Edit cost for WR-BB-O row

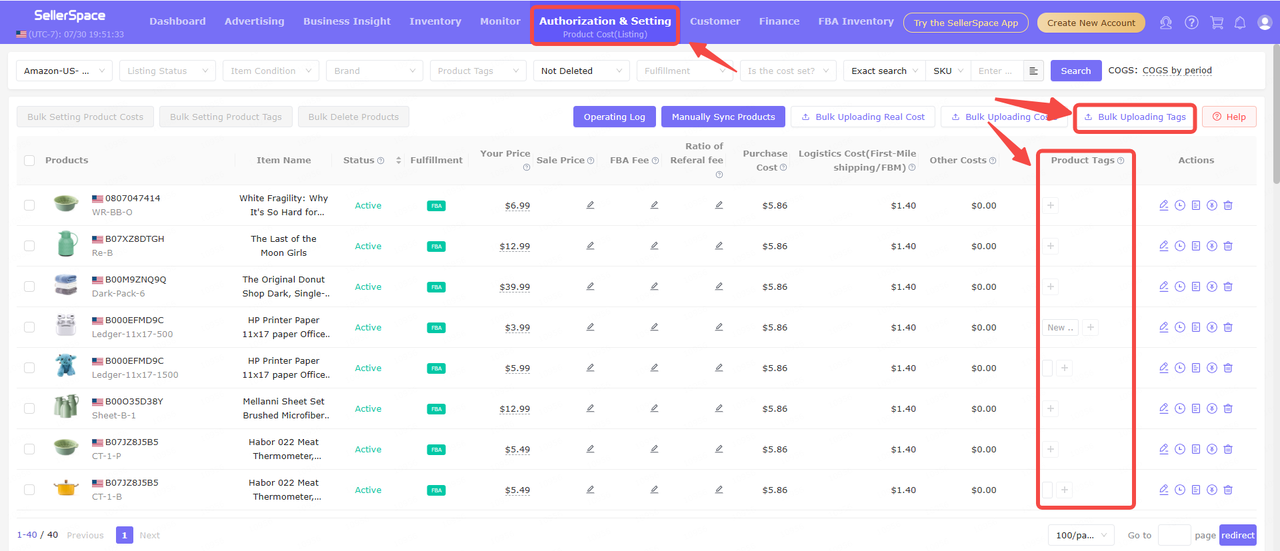point(1164,205)
